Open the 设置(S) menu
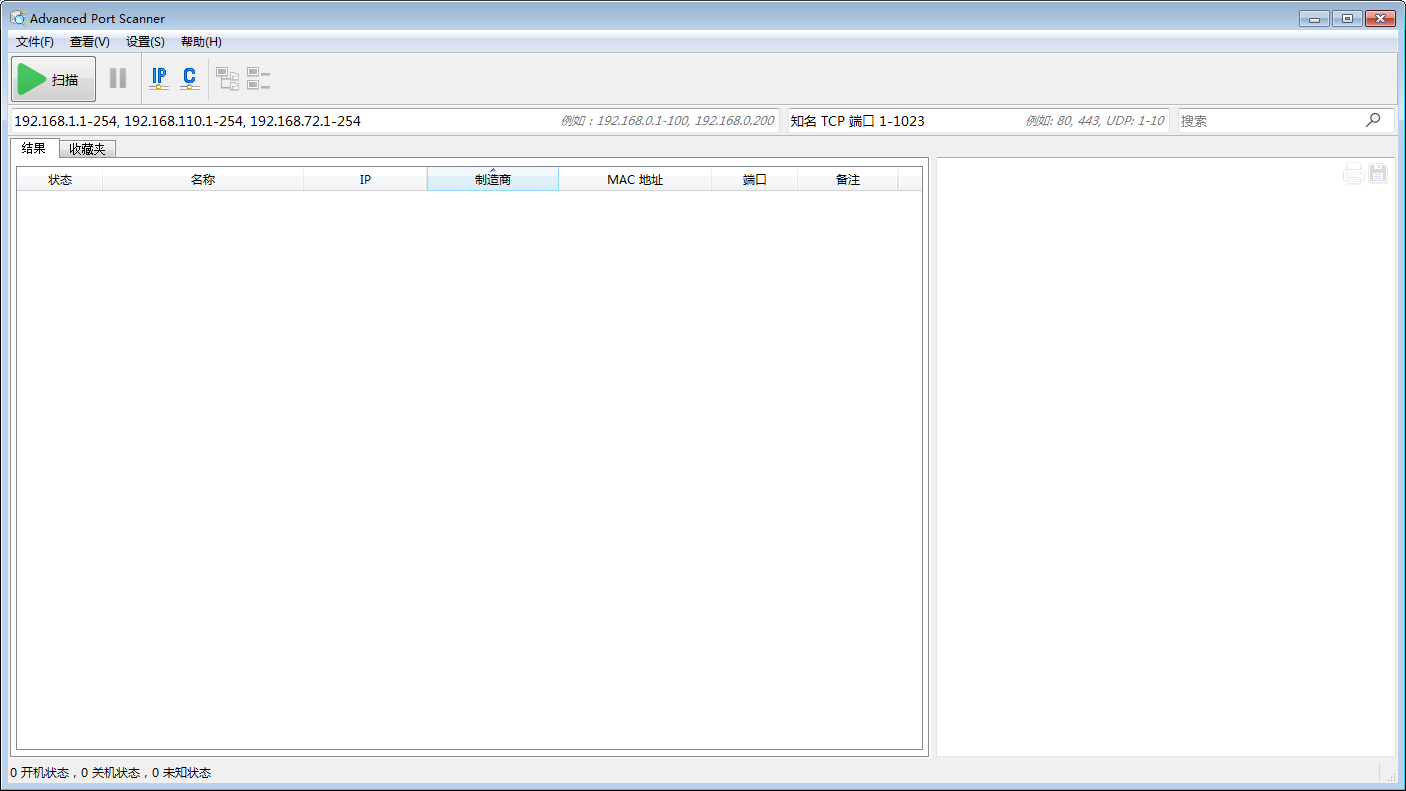Image resolution: width=1406 pixels, height=791 pixels. pos(145,42)
